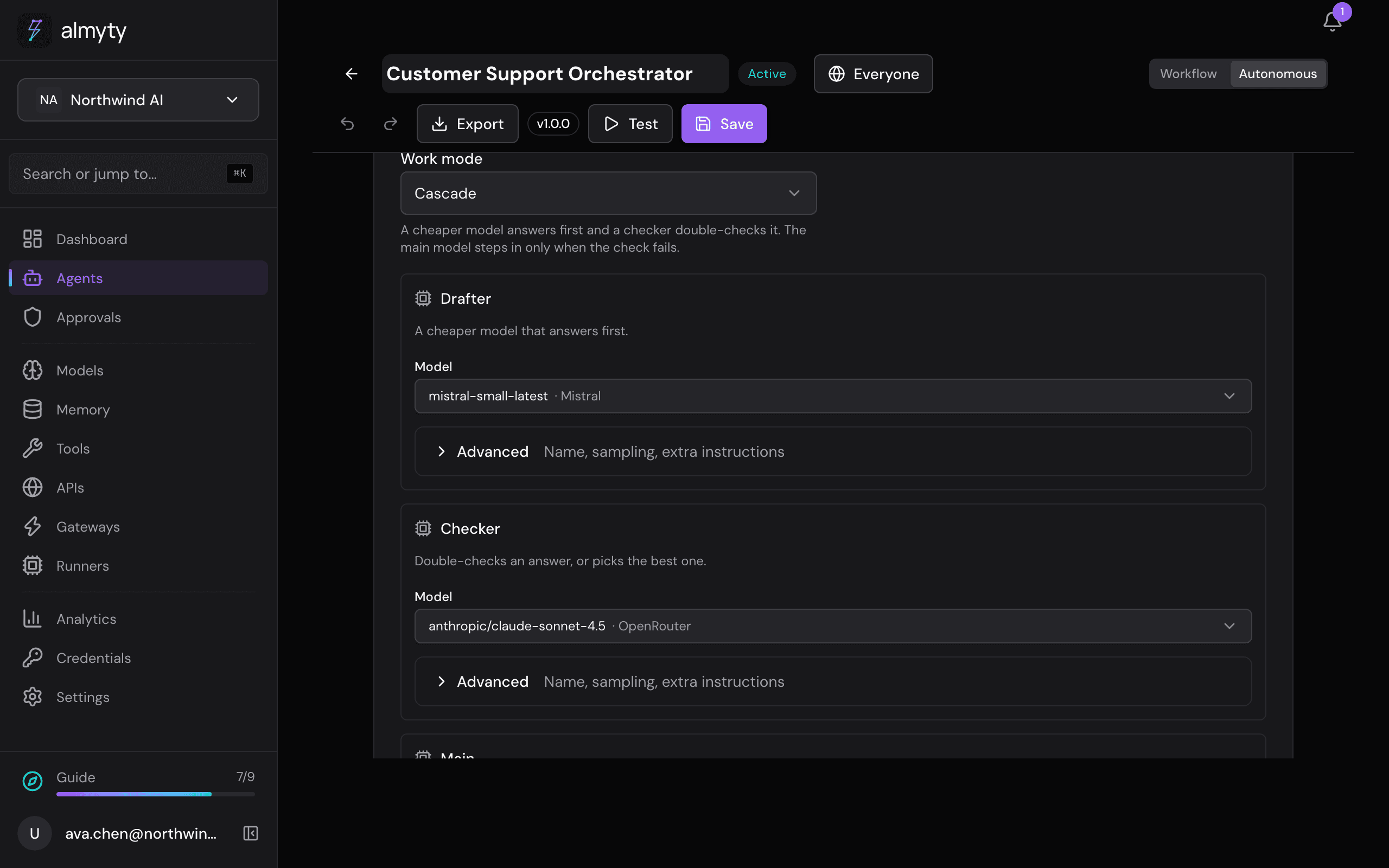Focus the Search or jump to field
The image size is (1389, 868).
(138, 174)
